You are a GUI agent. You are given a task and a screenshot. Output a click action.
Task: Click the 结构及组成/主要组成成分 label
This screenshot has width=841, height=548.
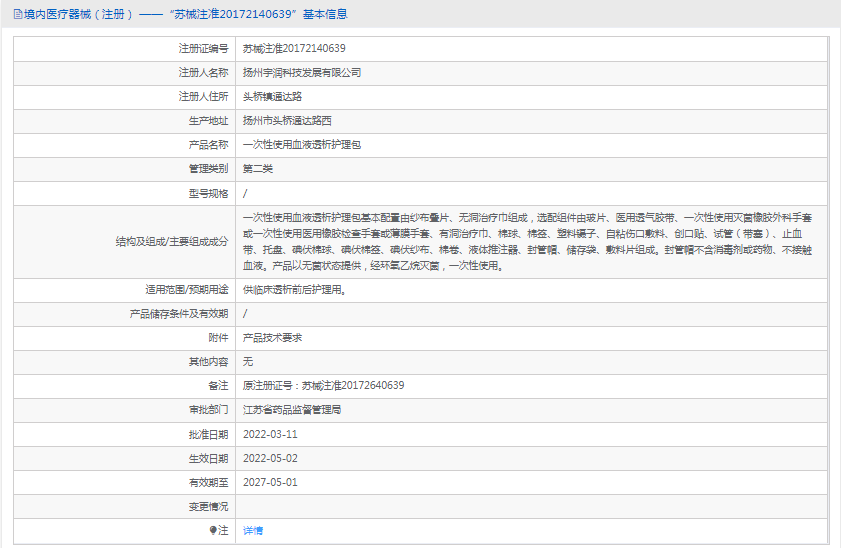click(172, 241)
